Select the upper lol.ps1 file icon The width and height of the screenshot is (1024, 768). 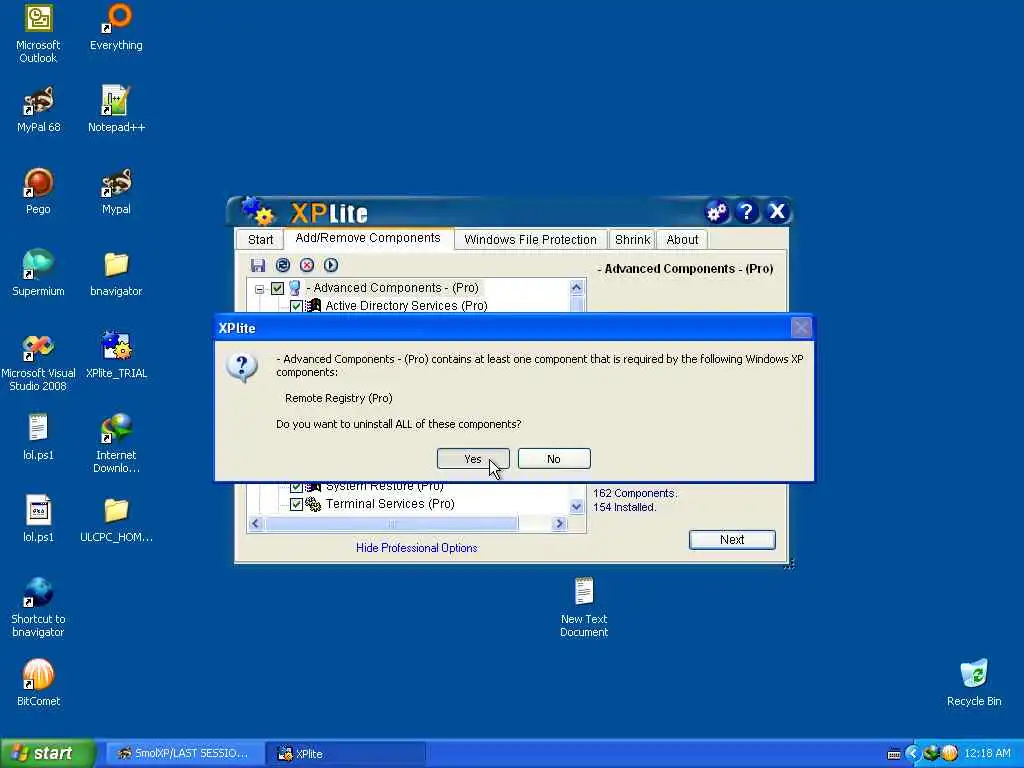coord(38,438)
